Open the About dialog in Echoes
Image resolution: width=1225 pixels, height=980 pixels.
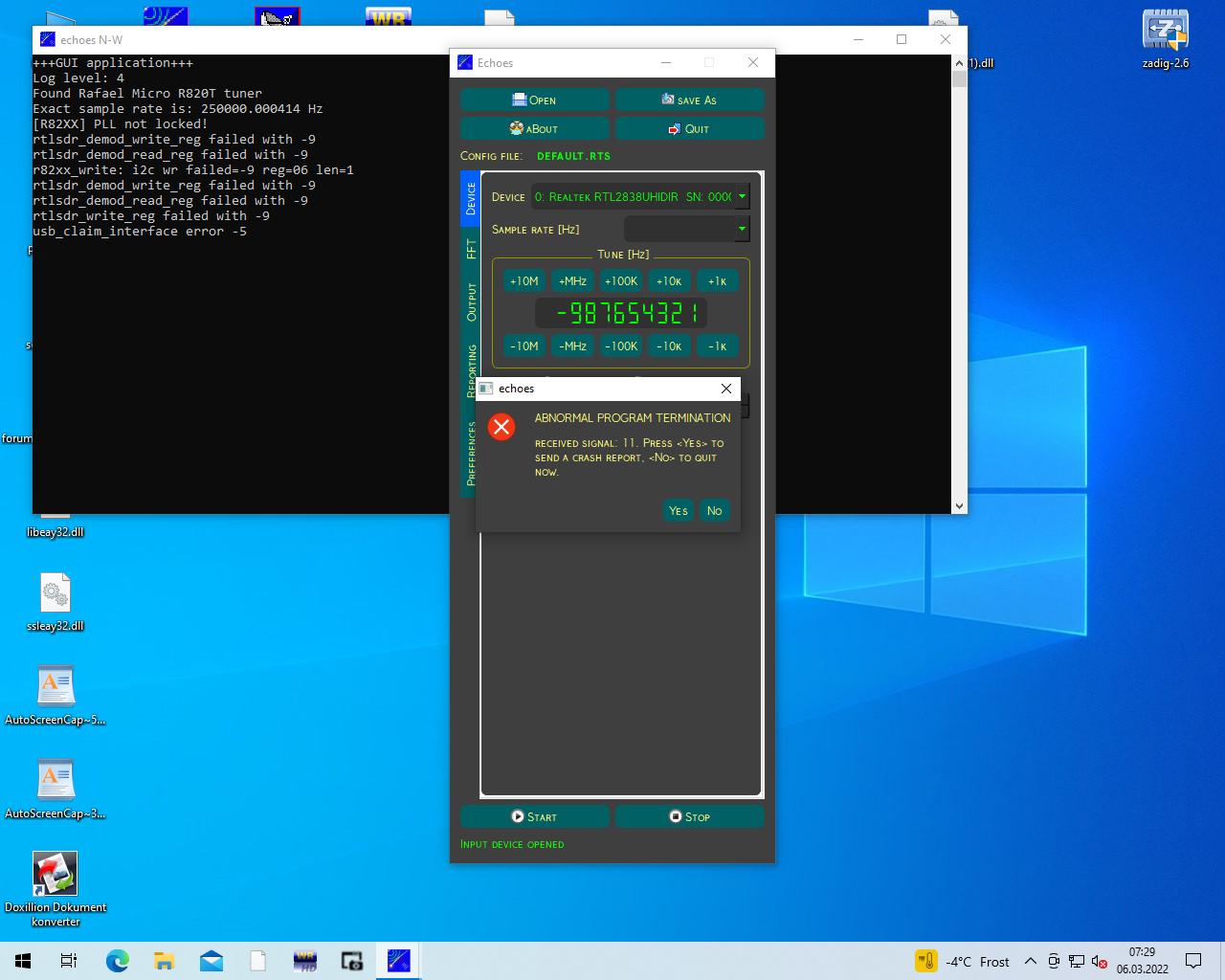(x=535, y=128)
